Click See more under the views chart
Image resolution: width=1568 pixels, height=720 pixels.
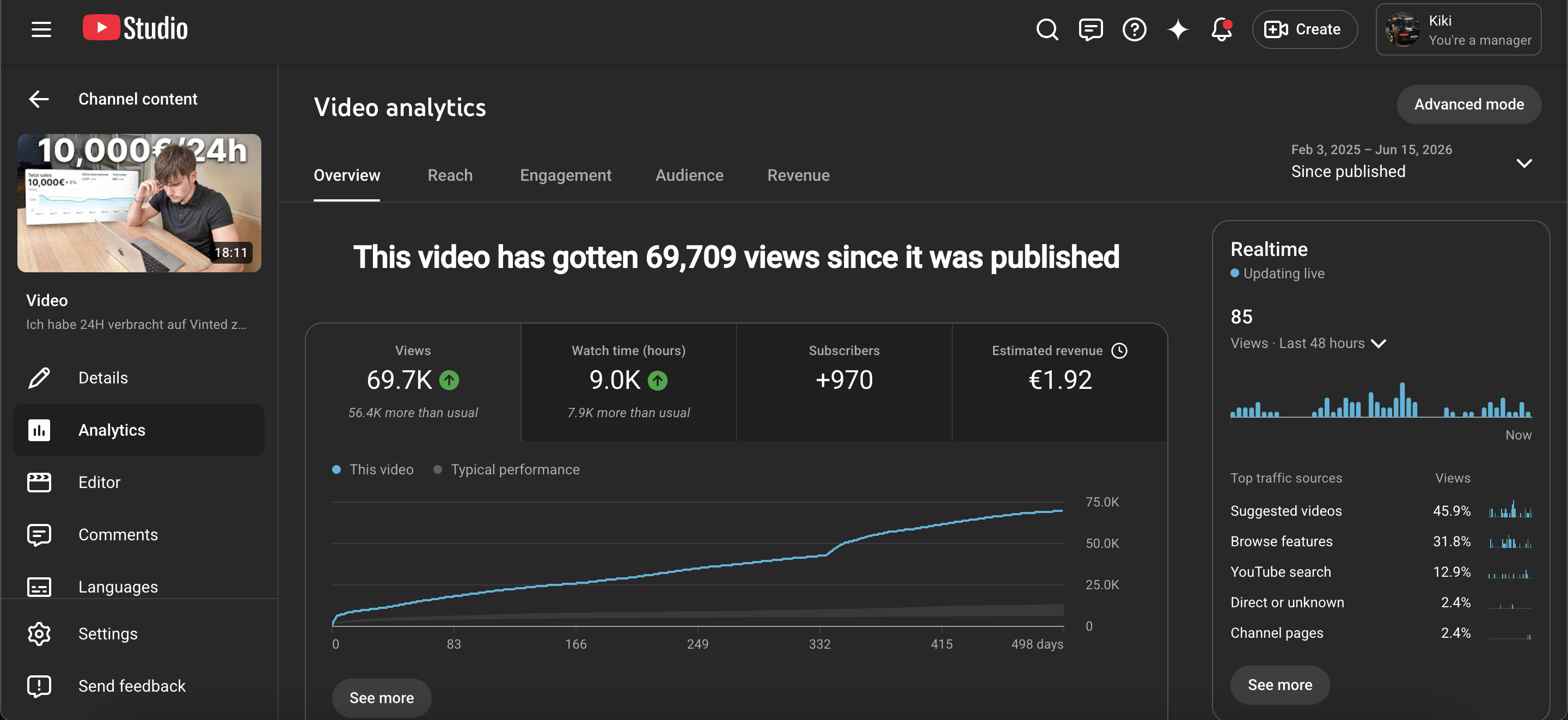[382, 698]
